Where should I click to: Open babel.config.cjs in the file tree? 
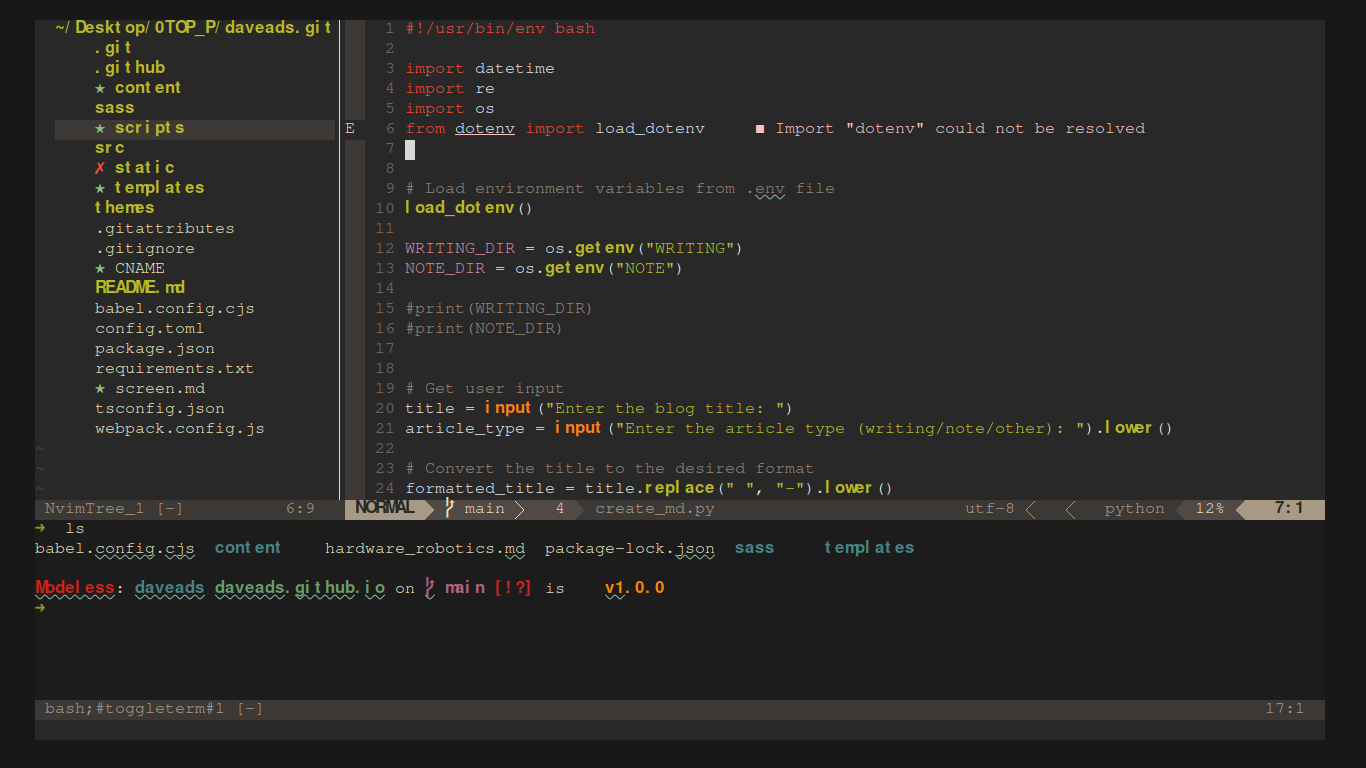click(x=175, y=308)
